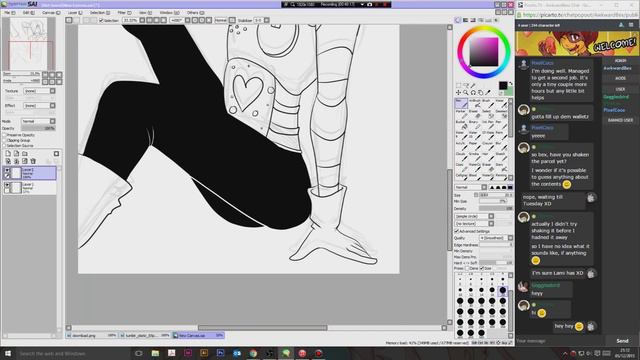
Task: Pick the zoom magnifier tool
Action: click(x=466, y=93)
